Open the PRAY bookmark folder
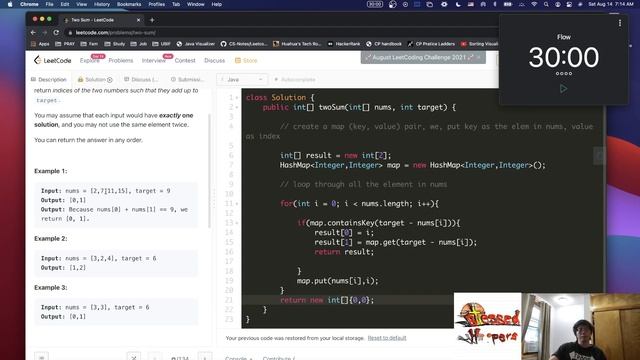The image size is (640, 360). (x=65, y=44)
